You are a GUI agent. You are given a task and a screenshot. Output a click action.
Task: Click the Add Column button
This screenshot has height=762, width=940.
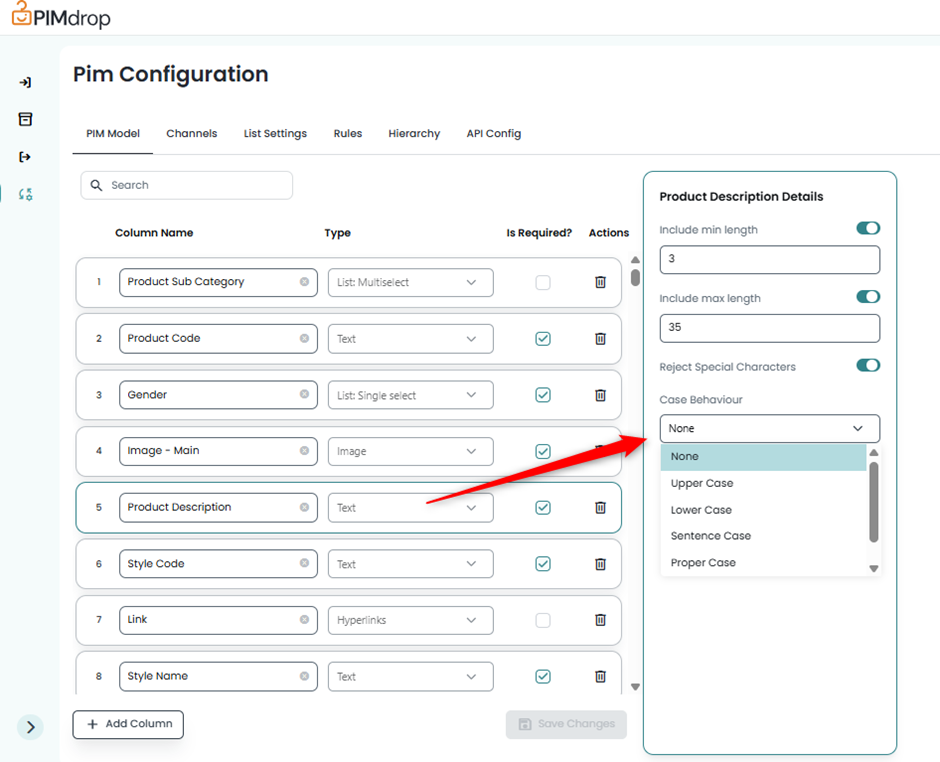[128, 724]
